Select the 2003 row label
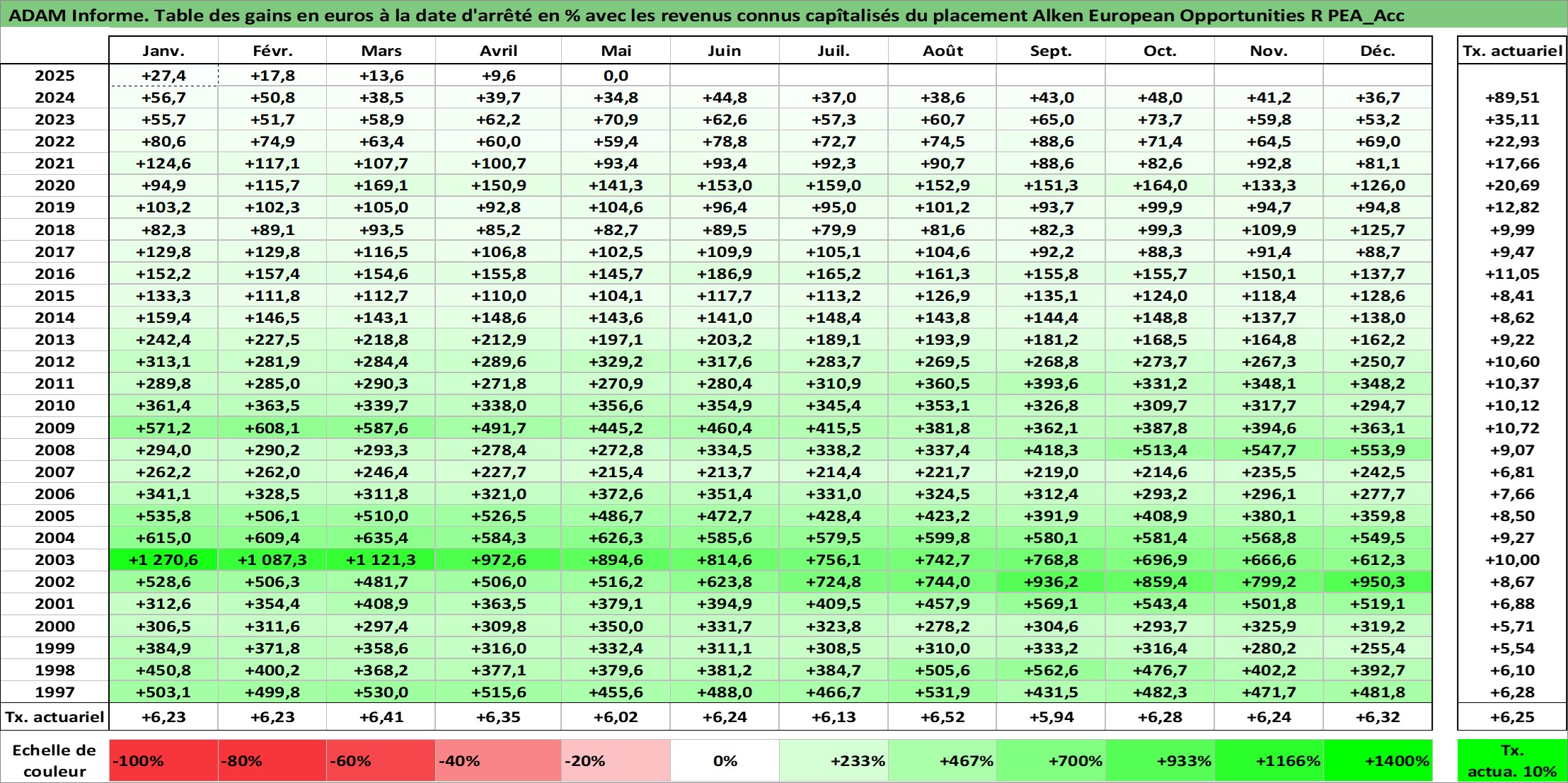This screenshot has width=1568, height=783. click(x=54, y=560)
